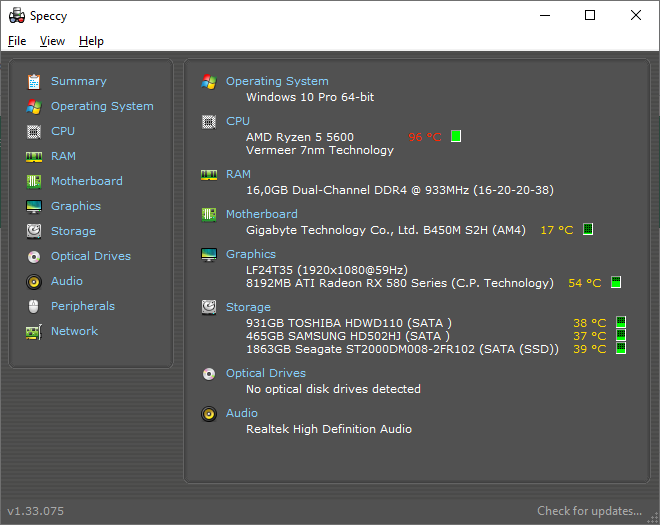Open the Motherboard section in sidebar
Screen dimensions: 660x525
pos(87,181)
